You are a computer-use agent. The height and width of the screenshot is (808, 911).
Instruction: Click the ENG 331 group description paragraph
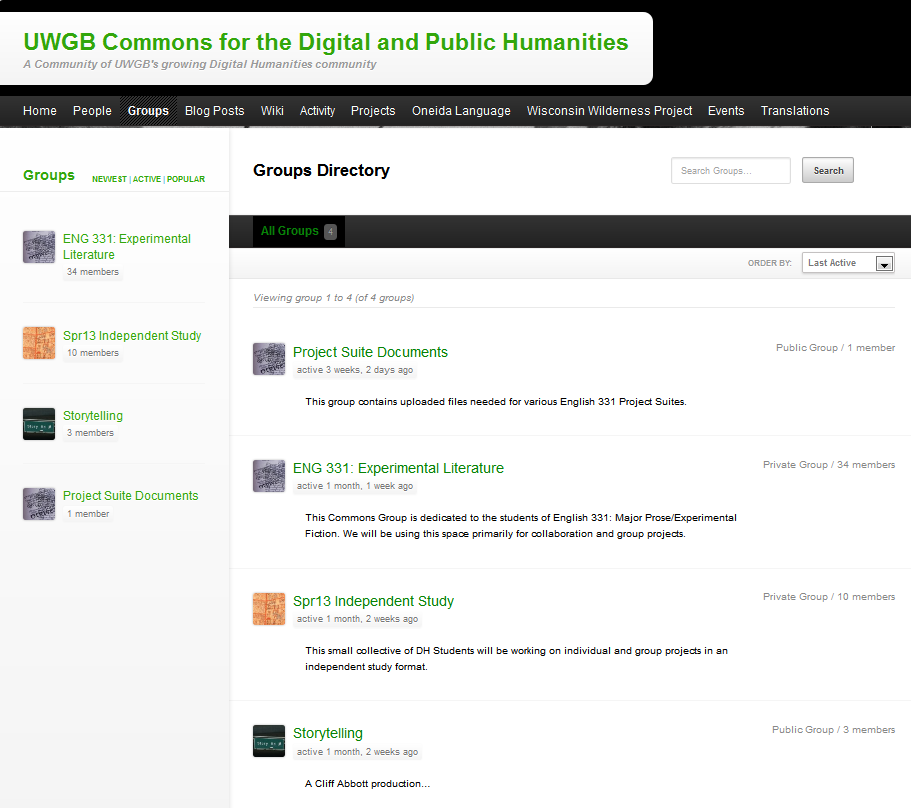(x=521, y=526)
